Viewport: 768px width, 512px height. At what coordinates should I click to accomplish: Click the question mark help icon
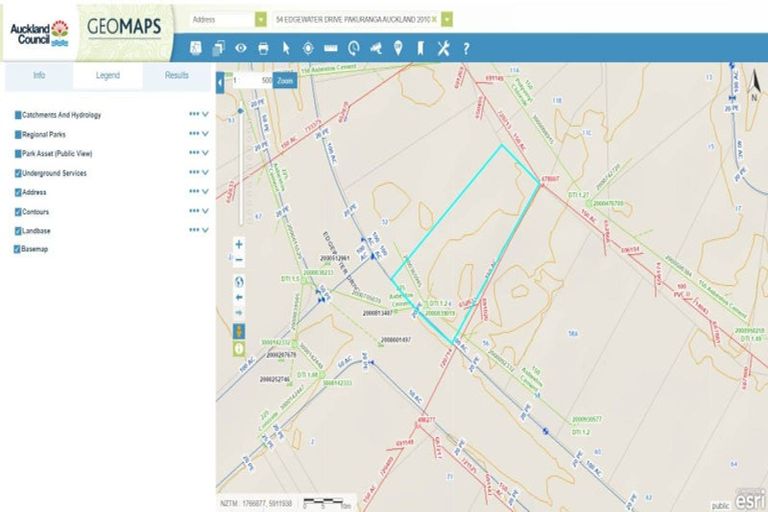click(466, 47)
